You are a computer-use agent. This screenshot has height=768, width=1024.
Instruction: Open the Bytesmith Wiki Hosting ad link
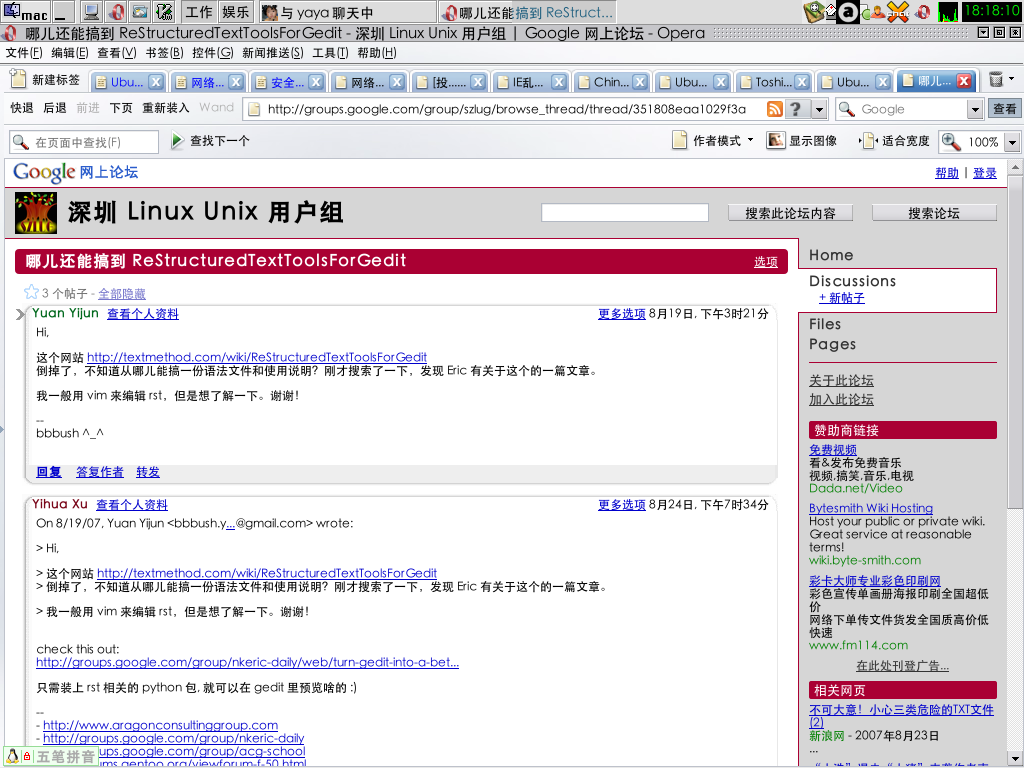tap(871, 508)
